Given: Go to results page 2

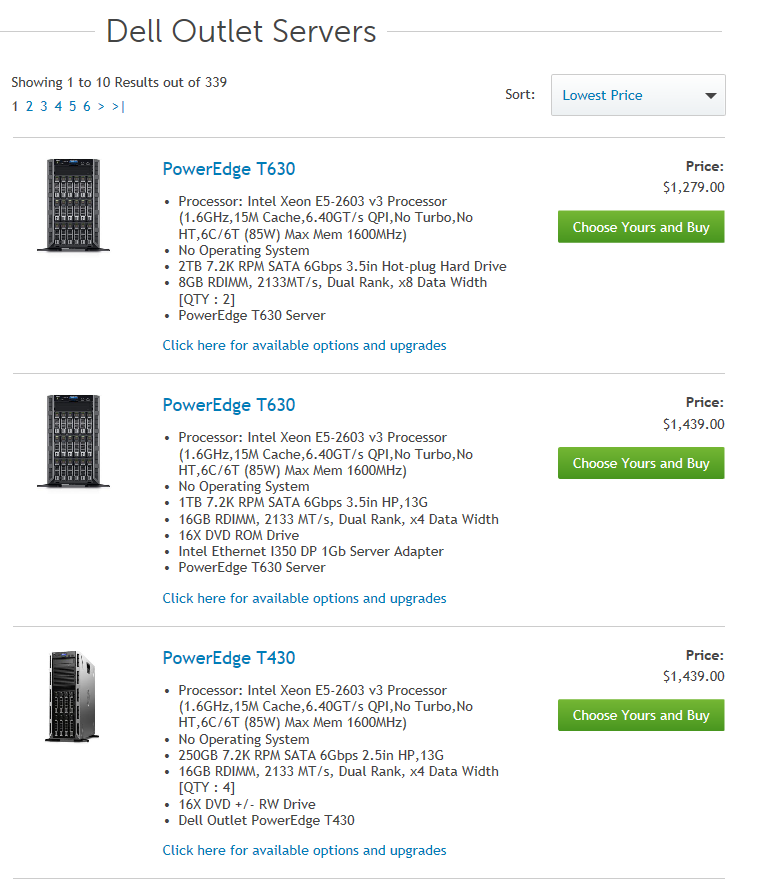Looking at the screenshot, I should [29, 106].
